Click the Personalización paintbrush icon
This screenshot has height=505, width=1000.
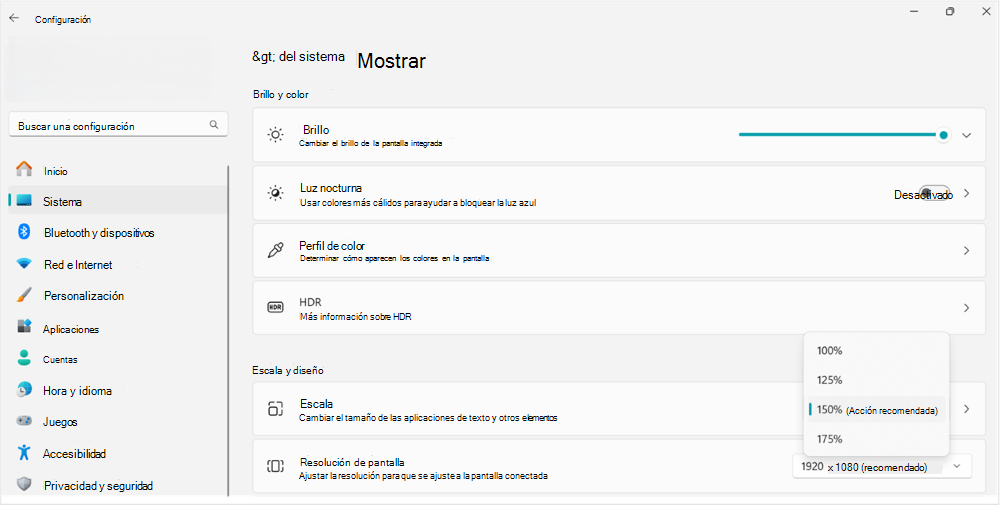[x=24, y=295]
